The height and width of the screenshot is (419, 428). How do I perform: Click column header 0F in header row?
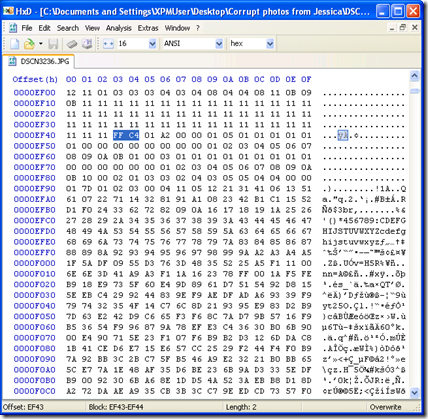pos(306,79)
